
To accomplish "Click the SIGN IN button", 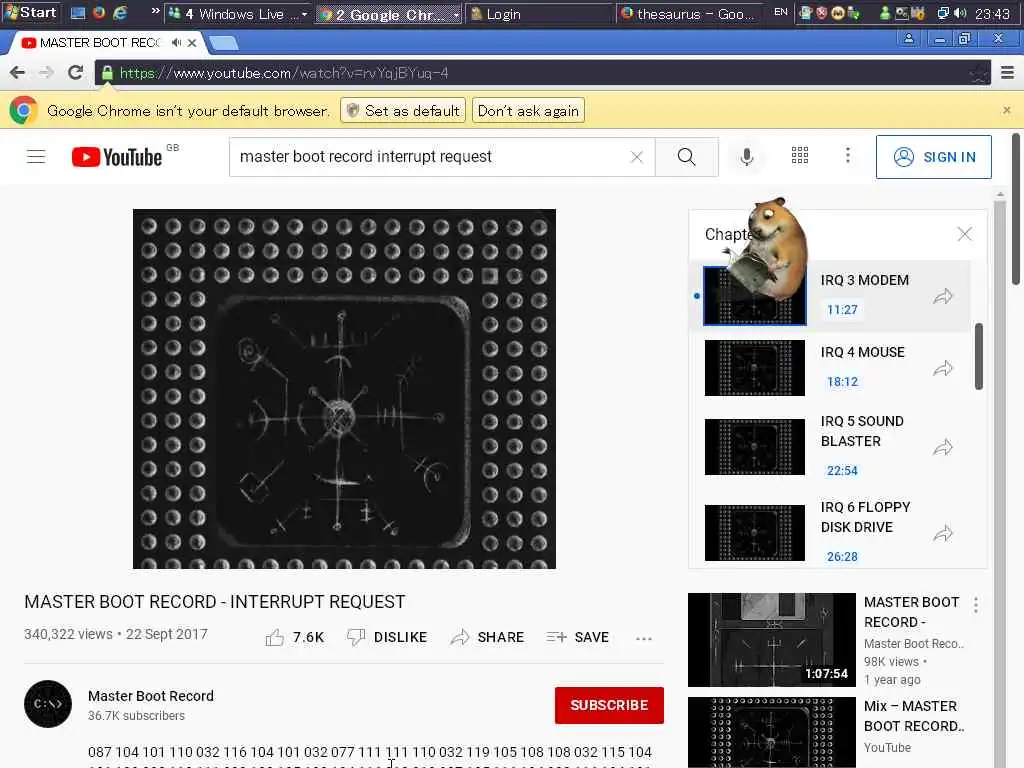I will click(x=934, y=157).
